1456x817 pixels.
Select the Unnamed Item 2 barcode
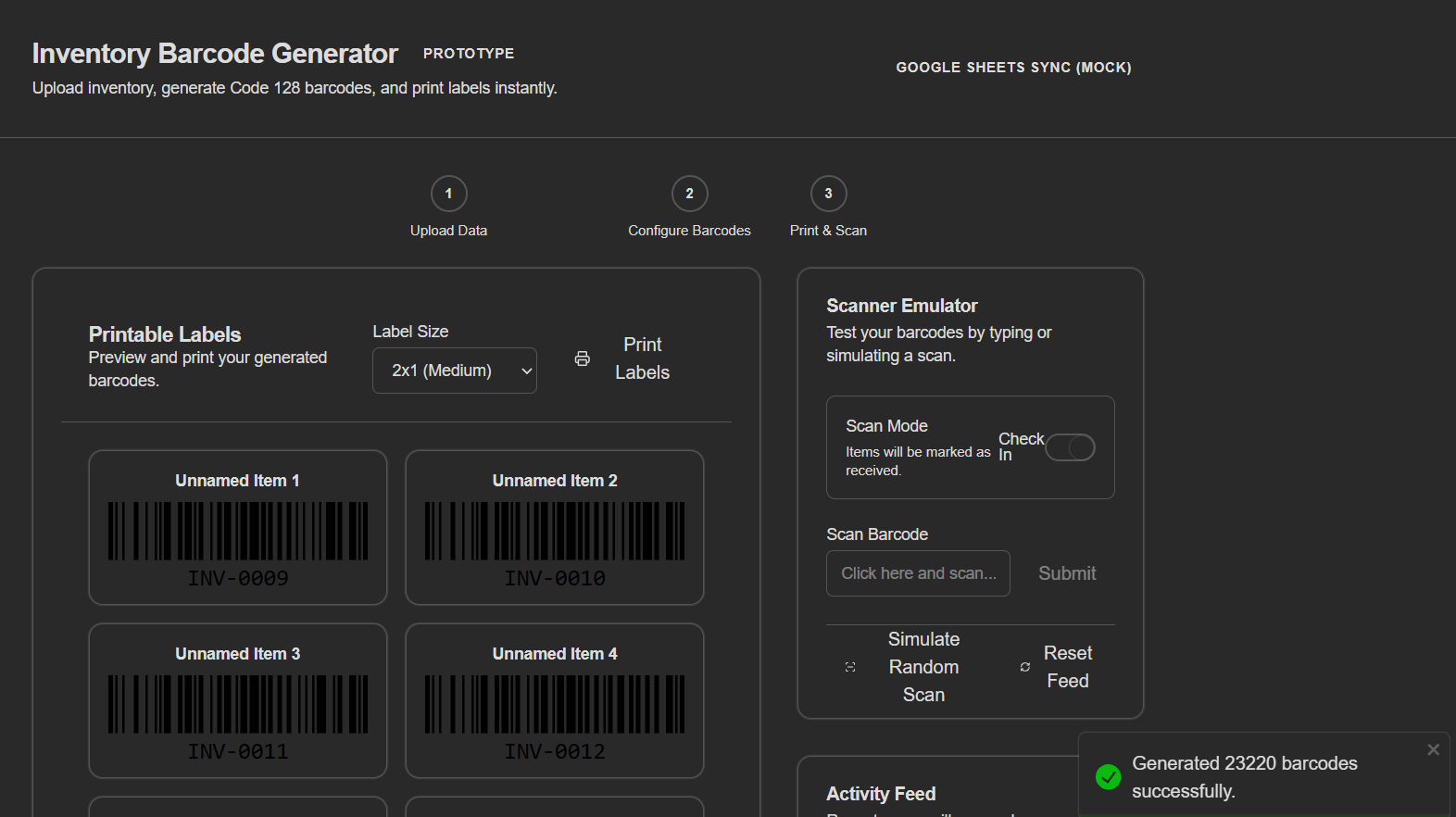(555, 531)
